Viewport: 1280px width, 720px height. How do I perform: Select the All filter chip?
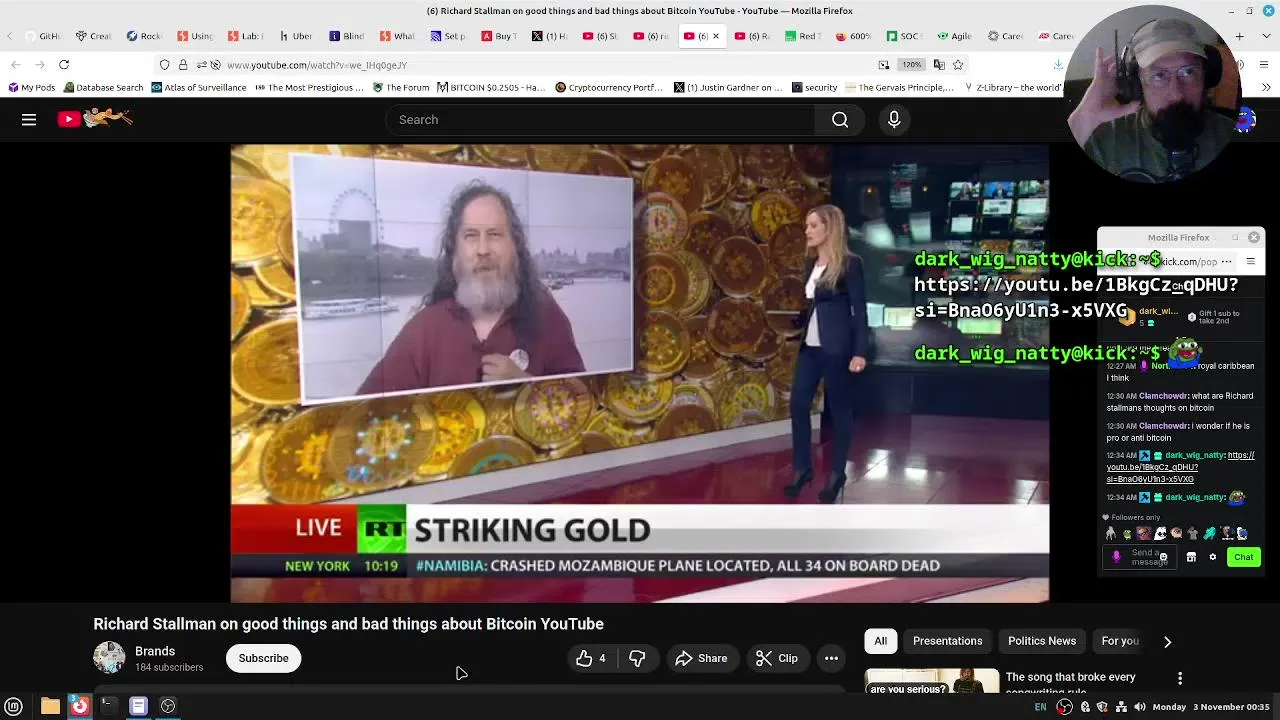880,641
